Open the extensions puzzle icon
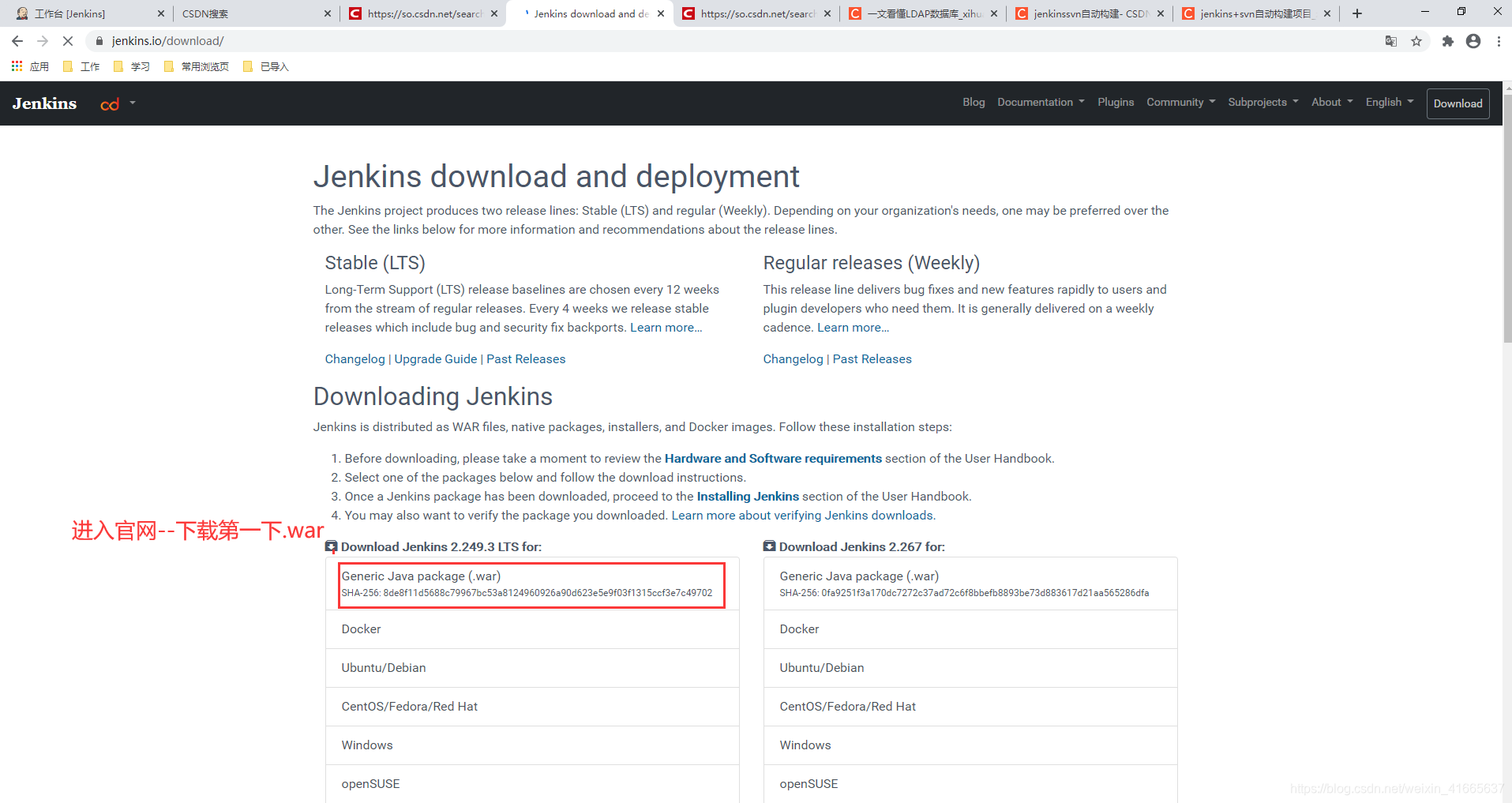This screenshot has width=1512, height=803. point(1447,41)
